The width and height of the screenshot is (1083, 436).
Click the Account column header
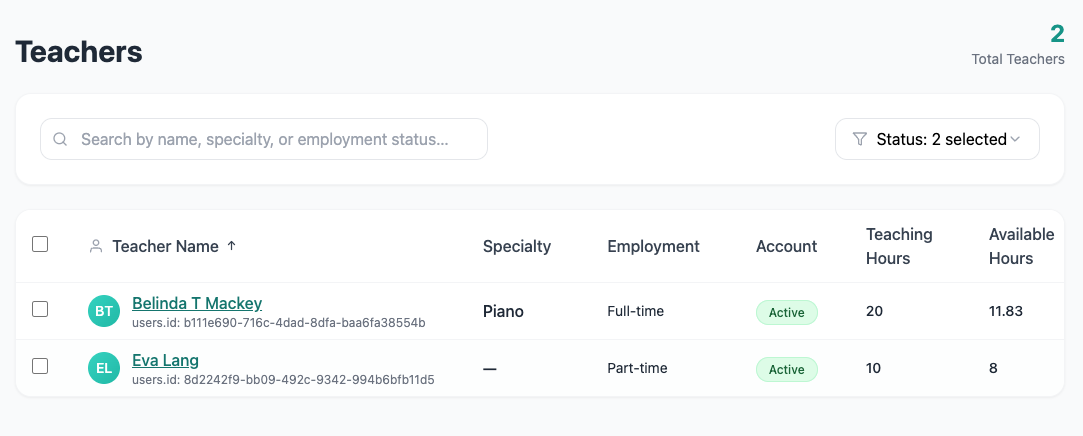click(786, 246)
